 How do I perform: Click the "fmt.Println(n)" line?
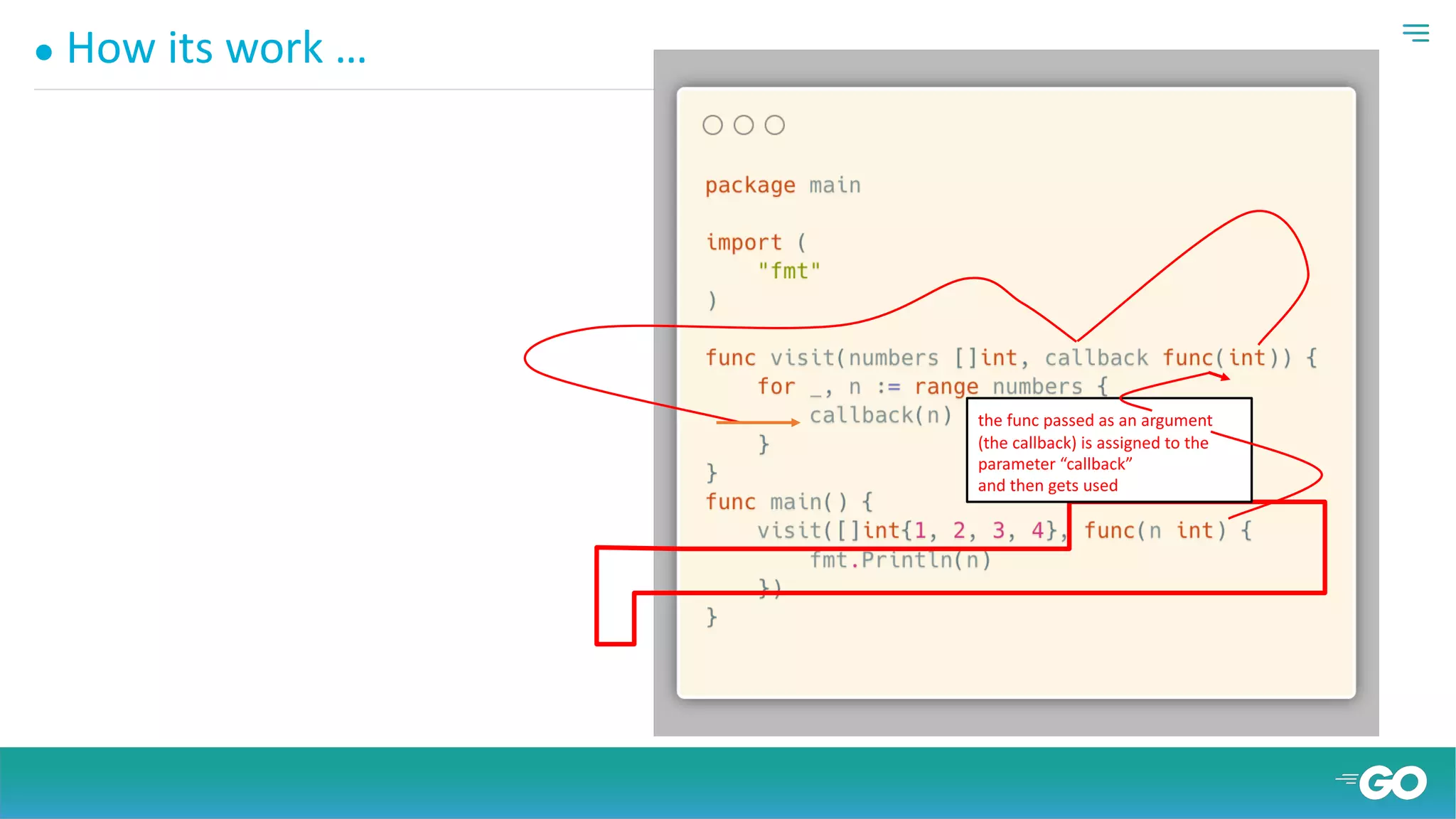tap(900, 560)
